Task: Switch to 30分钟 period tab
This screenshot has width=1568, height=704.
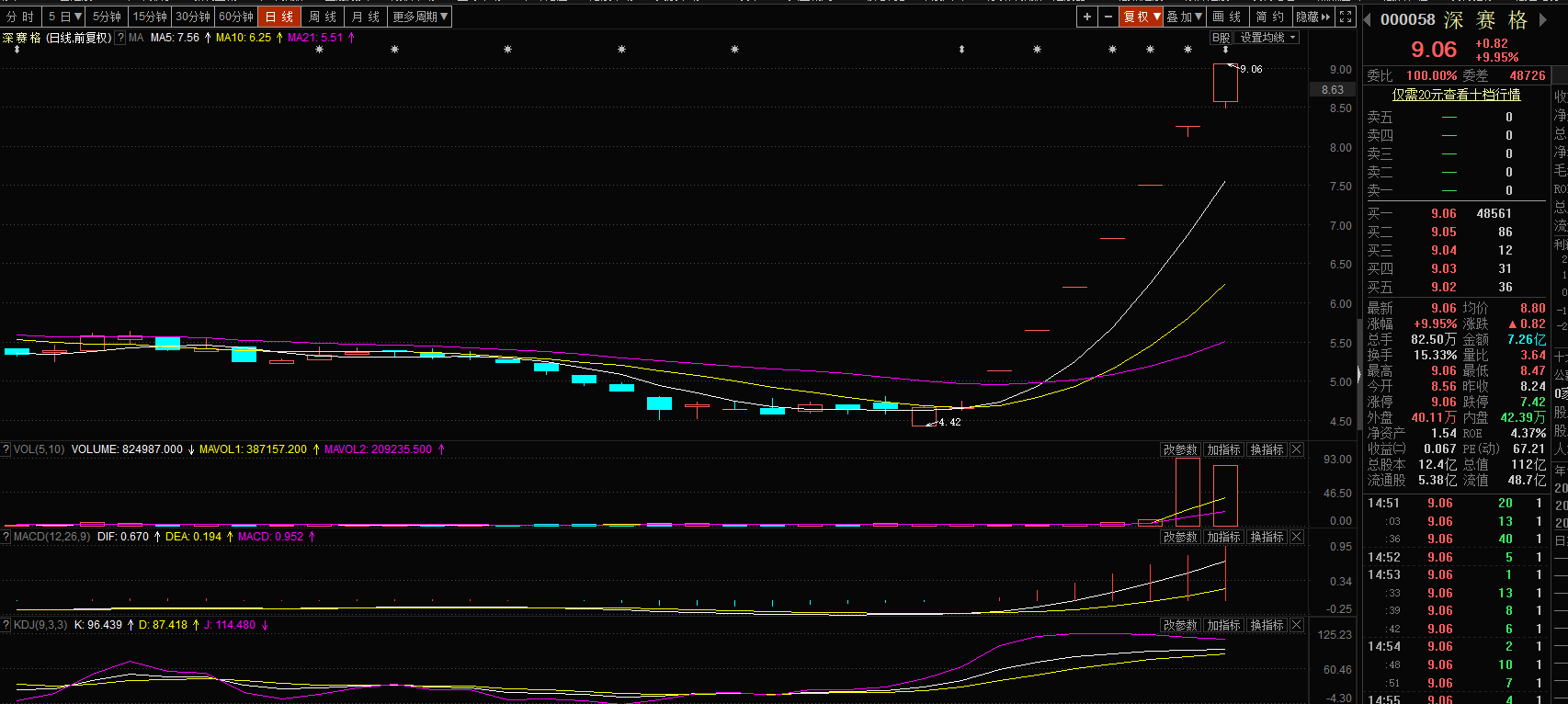Action: click(193, 17)
